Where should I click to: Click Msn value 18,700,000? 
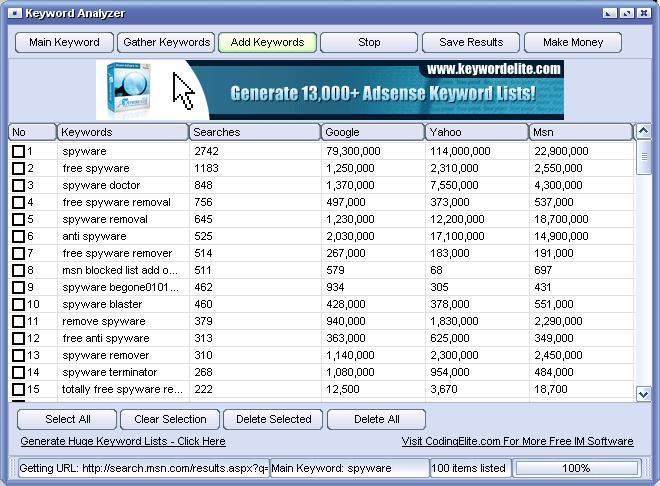click(x=561, y=219)
